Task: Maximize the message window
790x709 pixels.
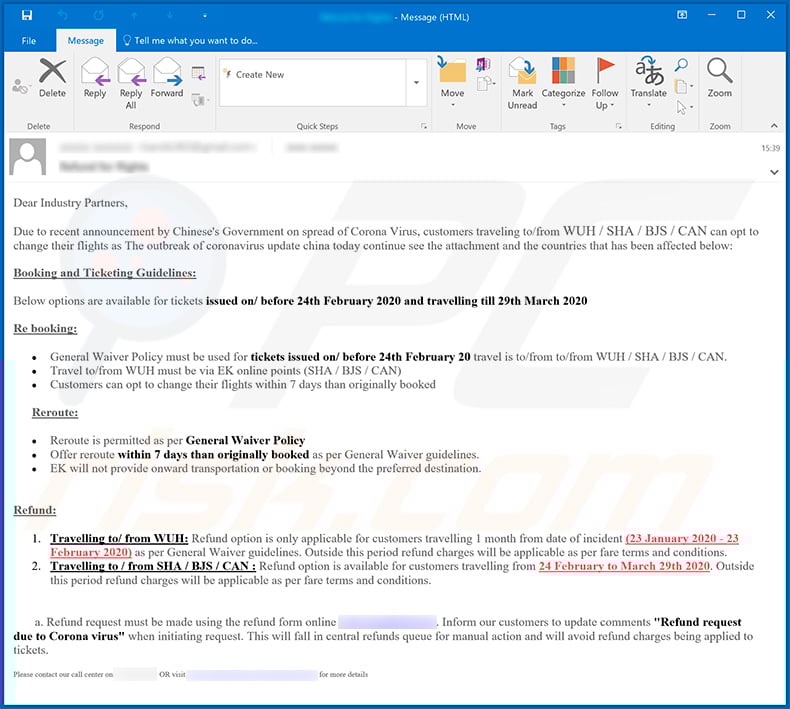Action: tap(741, 15)
